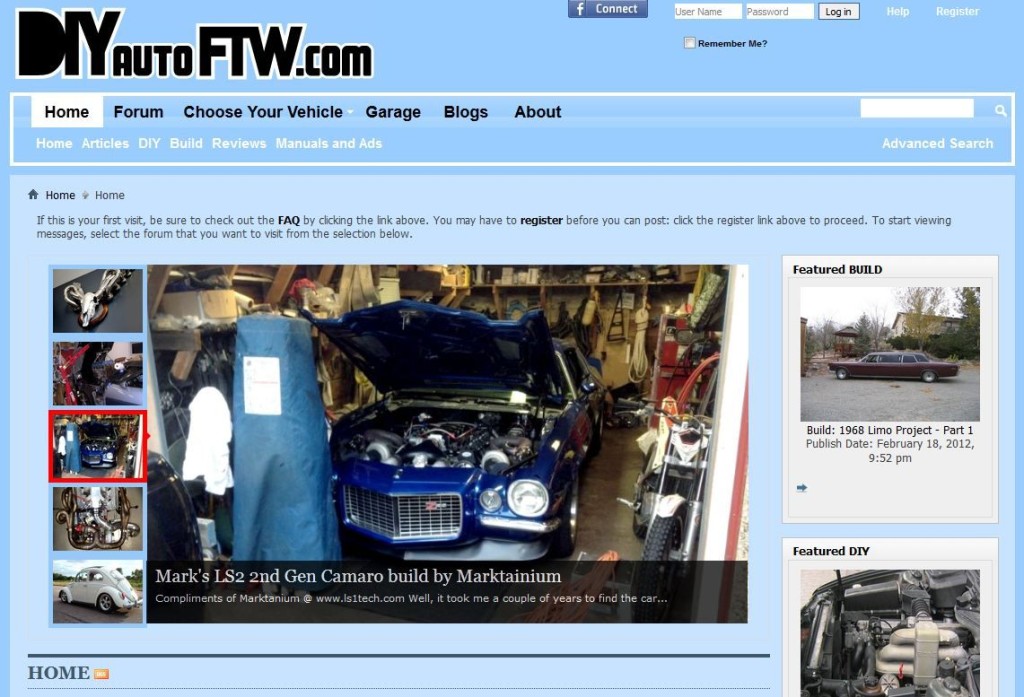This screenshot has height=697, width=1024.
Task: Select the Blogs menu item
Action: pos(466,112)
